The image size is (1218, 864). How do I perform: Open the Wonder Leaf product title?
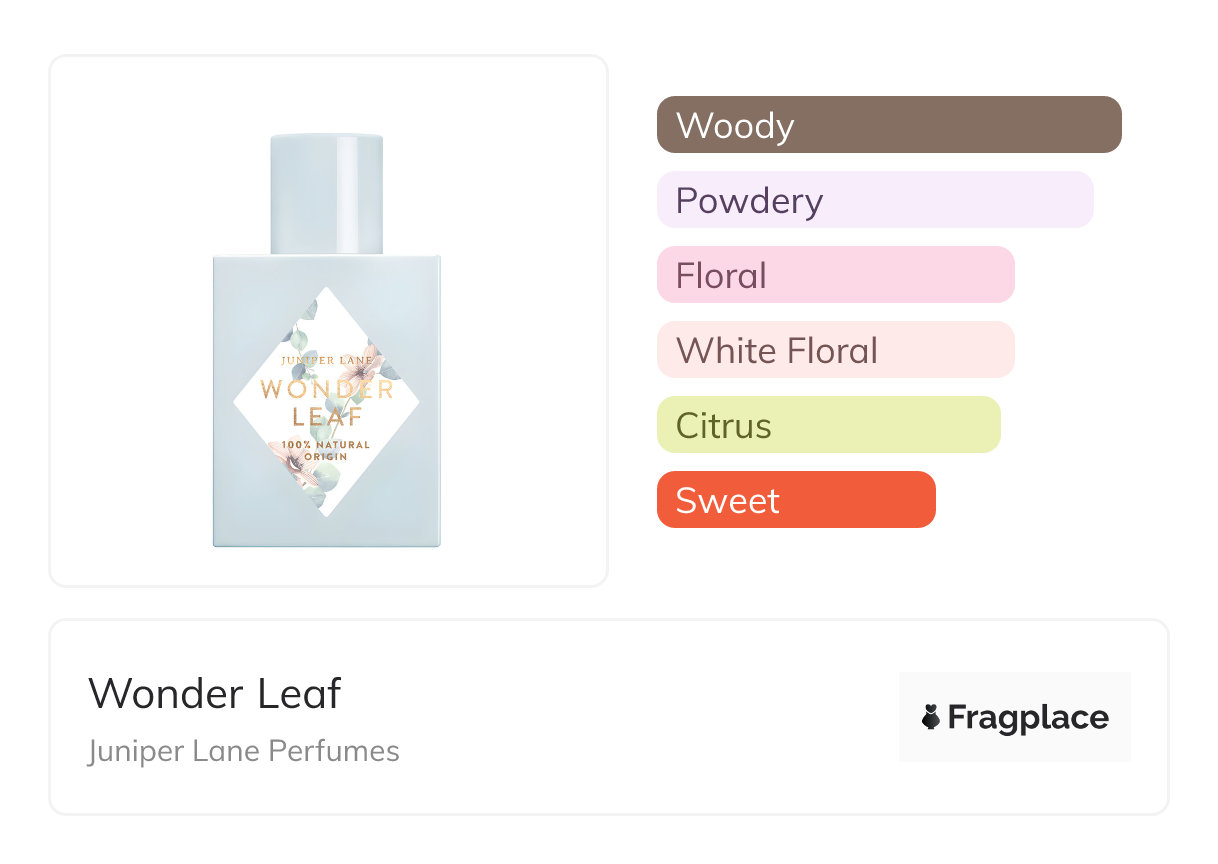click(215, 693)
